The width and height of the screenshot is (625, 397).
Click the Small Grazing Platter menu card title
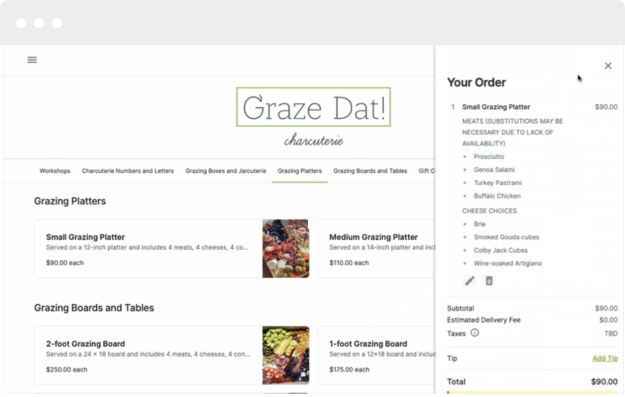[x=85, y=237]
